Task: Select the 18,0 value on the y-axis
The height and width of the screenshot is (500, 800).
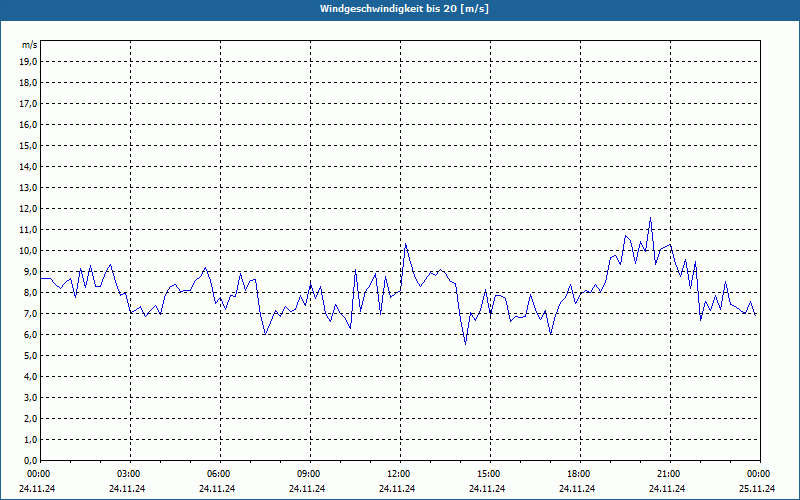Action: coord(29,83)
